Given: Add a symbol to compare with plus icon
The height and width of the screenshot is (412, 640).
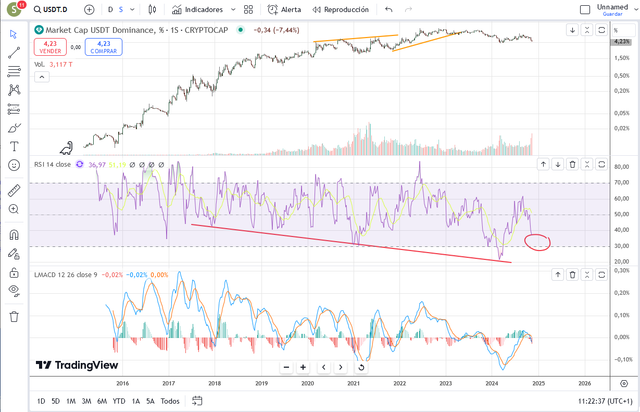Looking at the screenshot, I should [x=89, y=9].
